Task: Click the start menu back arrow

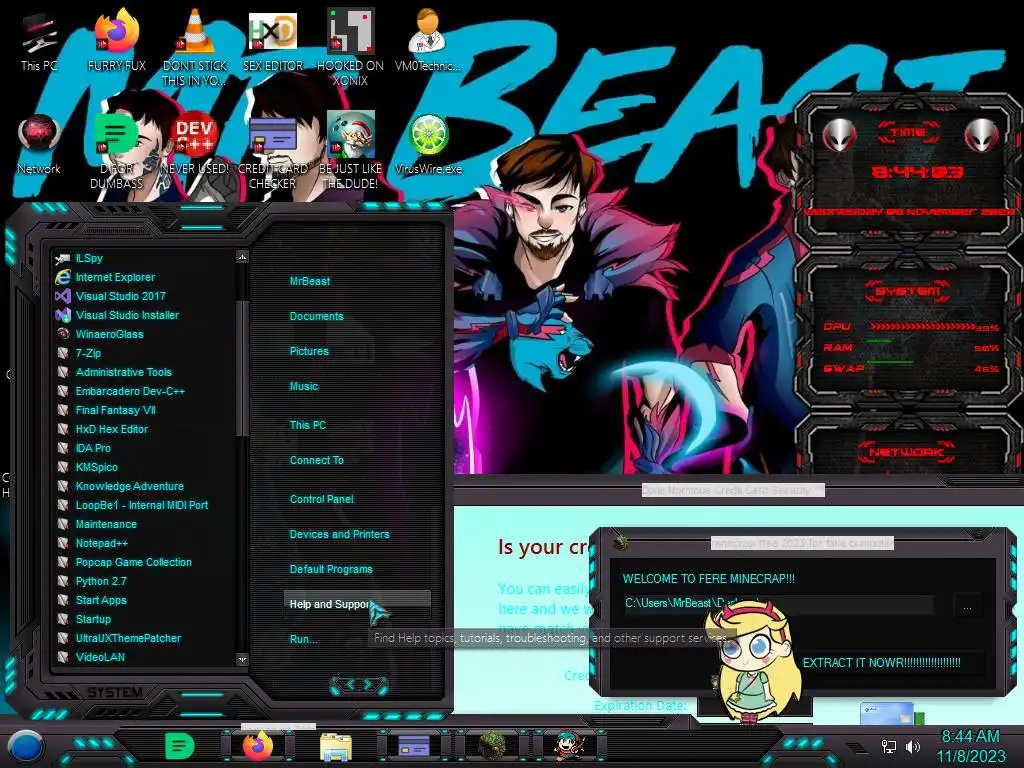Action: point(350,684)
